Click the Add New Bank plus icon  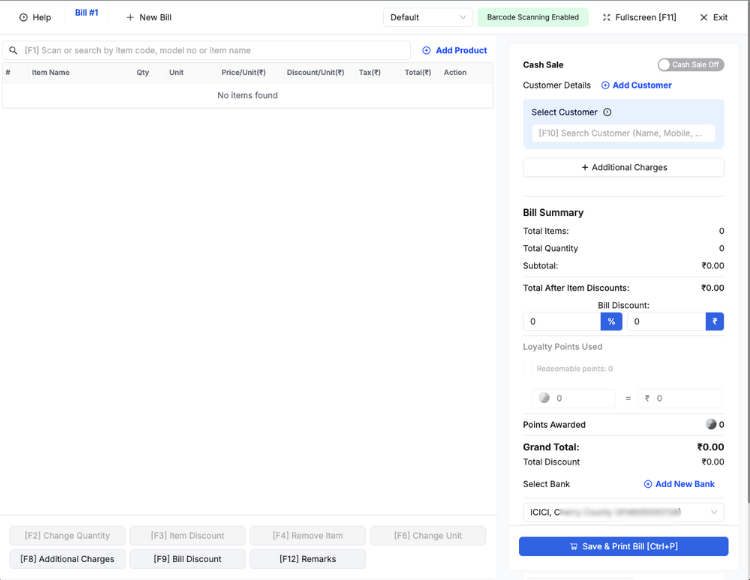(647, 484)
